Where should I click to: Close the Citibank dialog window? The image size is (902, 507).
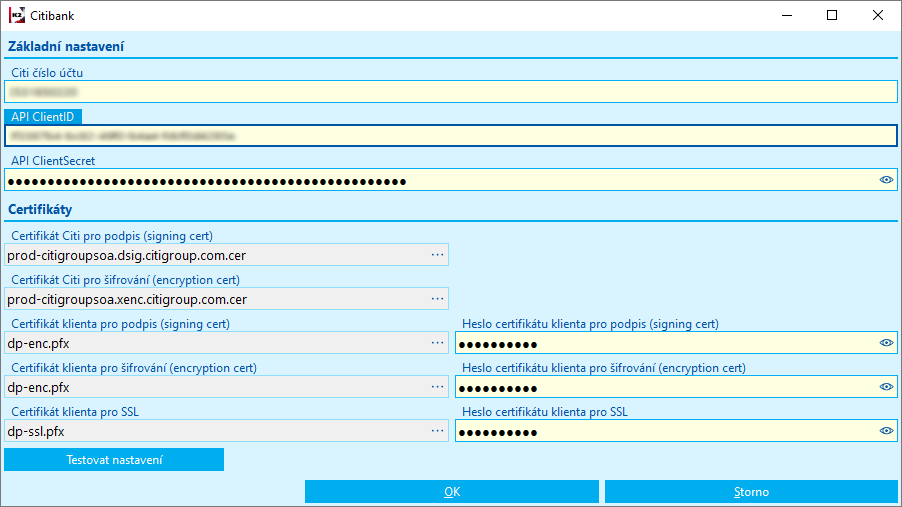click(x=878, y=16)
